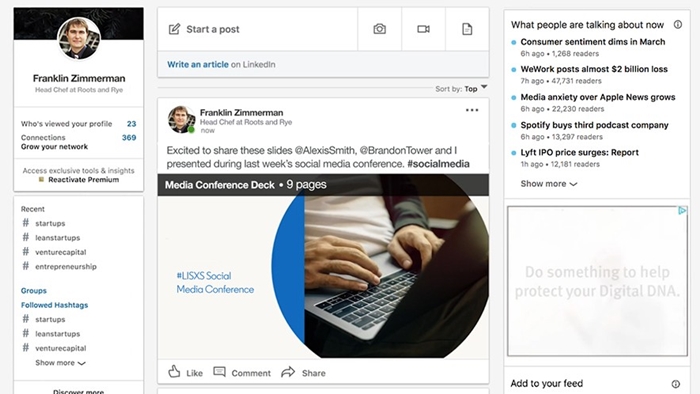This screenshot has width=700, height=394.
Task: Open the Media Conference Deck slide thumbnail
Action: pyautogui.click(x=323, y=266)
